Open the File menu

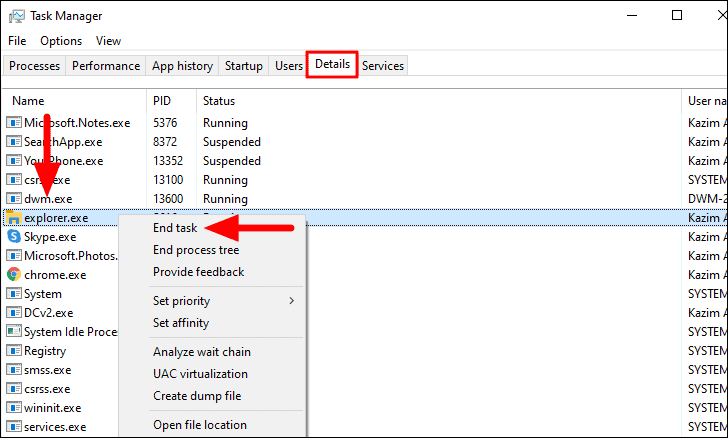(17, 41)
